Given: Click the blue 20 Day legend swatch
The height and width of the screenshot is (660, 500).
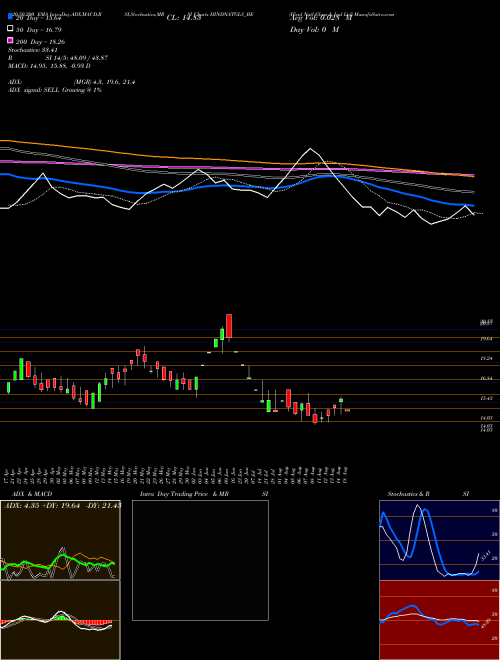Looking at the screenshot, I should (10, 17).
